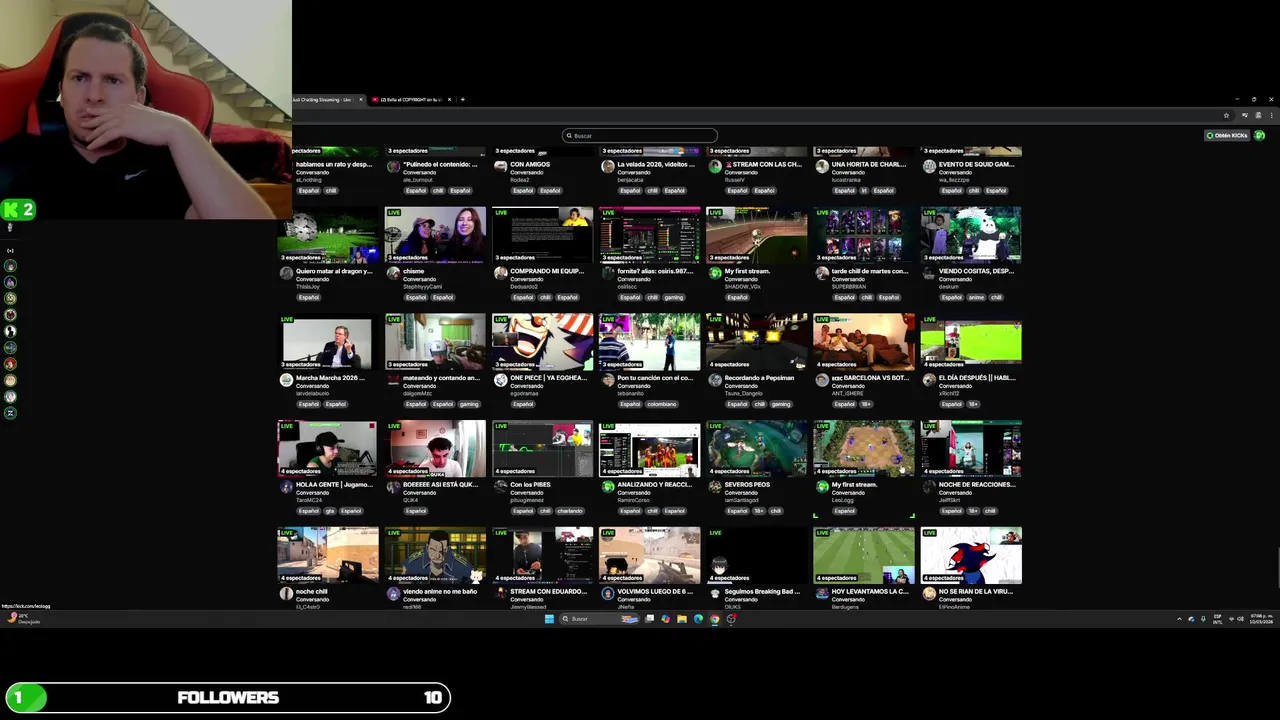Viewport: 1280px width, 720px height.
Task: Open 'ANALIZANDO Y REACCI...' stream title
Action: click(x=654, y=485)
